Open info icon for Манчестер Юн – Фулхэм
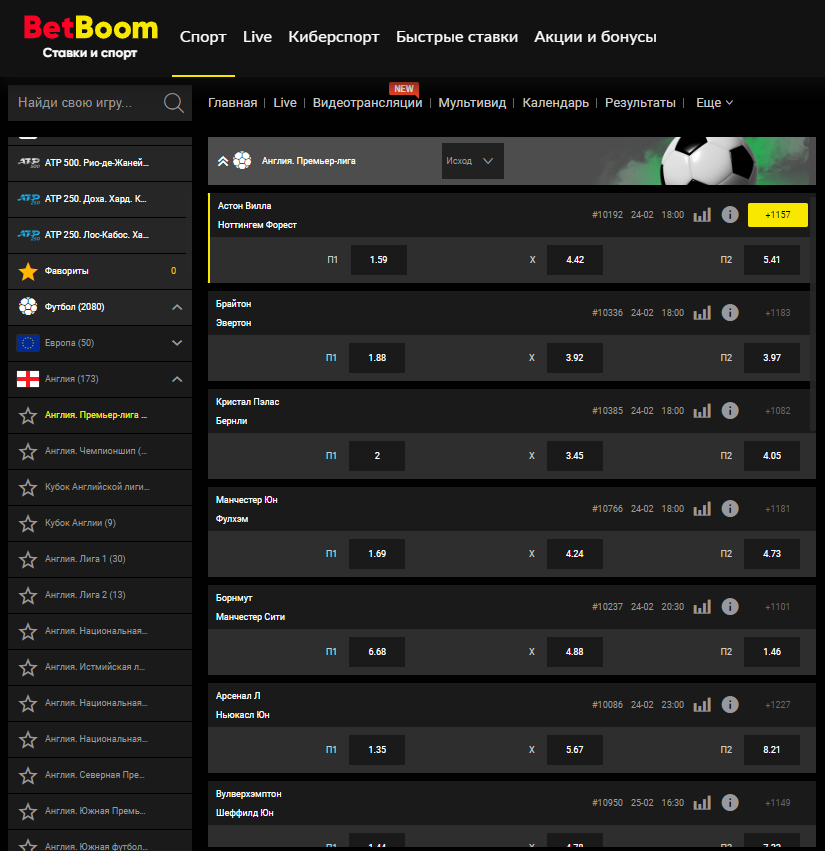The image size is (825, 851). (x=729, y=509)
